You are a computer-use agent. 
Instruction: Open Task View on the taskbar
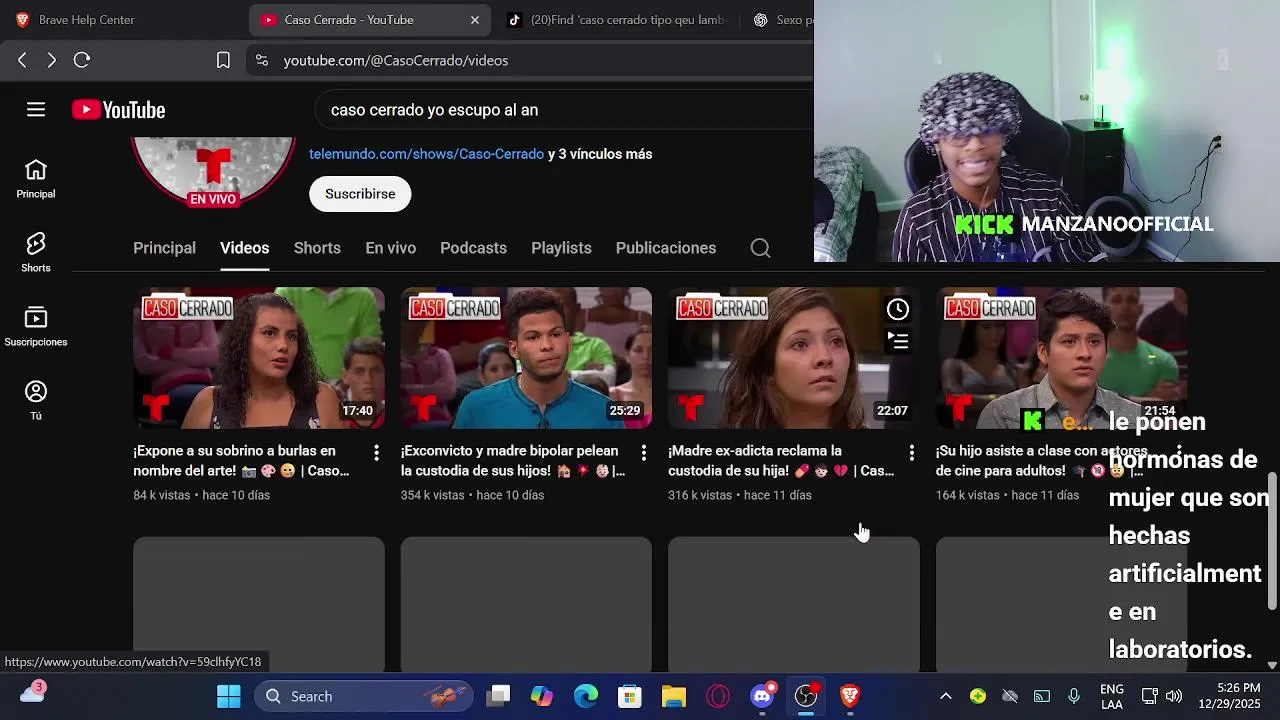coord(499,696)
